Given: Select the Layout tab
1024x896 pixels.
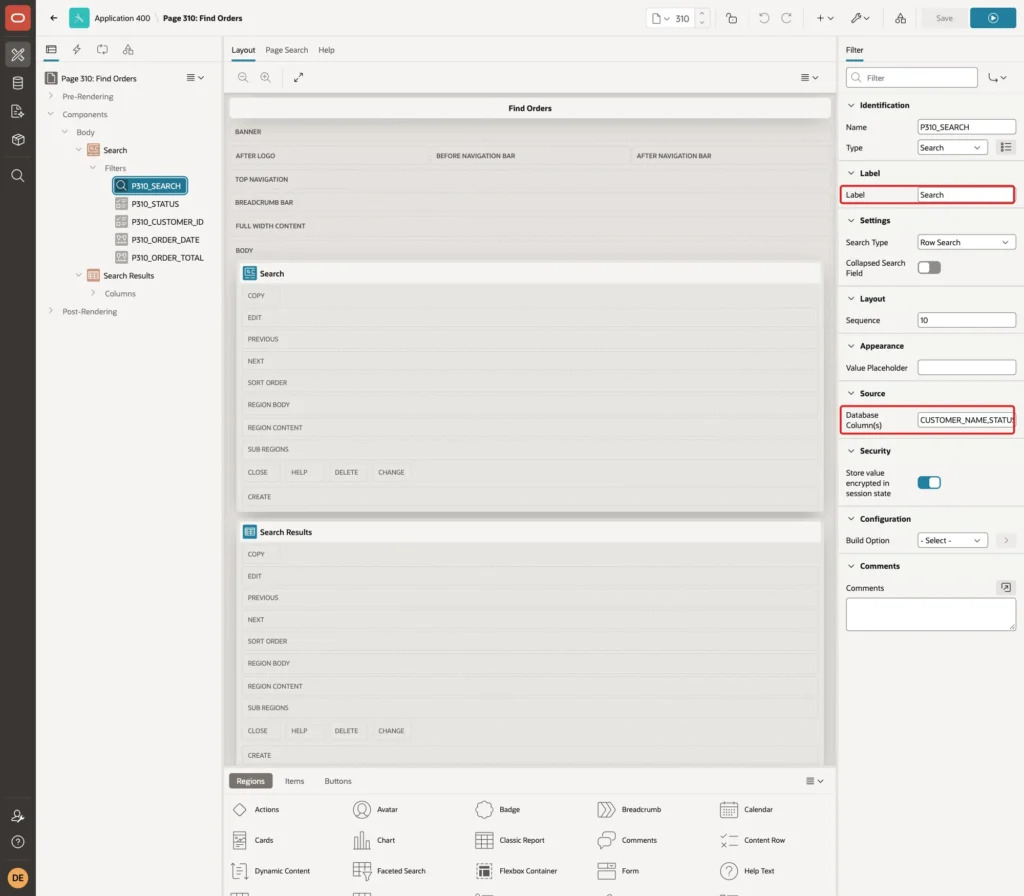Looking at the screenshot, I should click(243, 50).
